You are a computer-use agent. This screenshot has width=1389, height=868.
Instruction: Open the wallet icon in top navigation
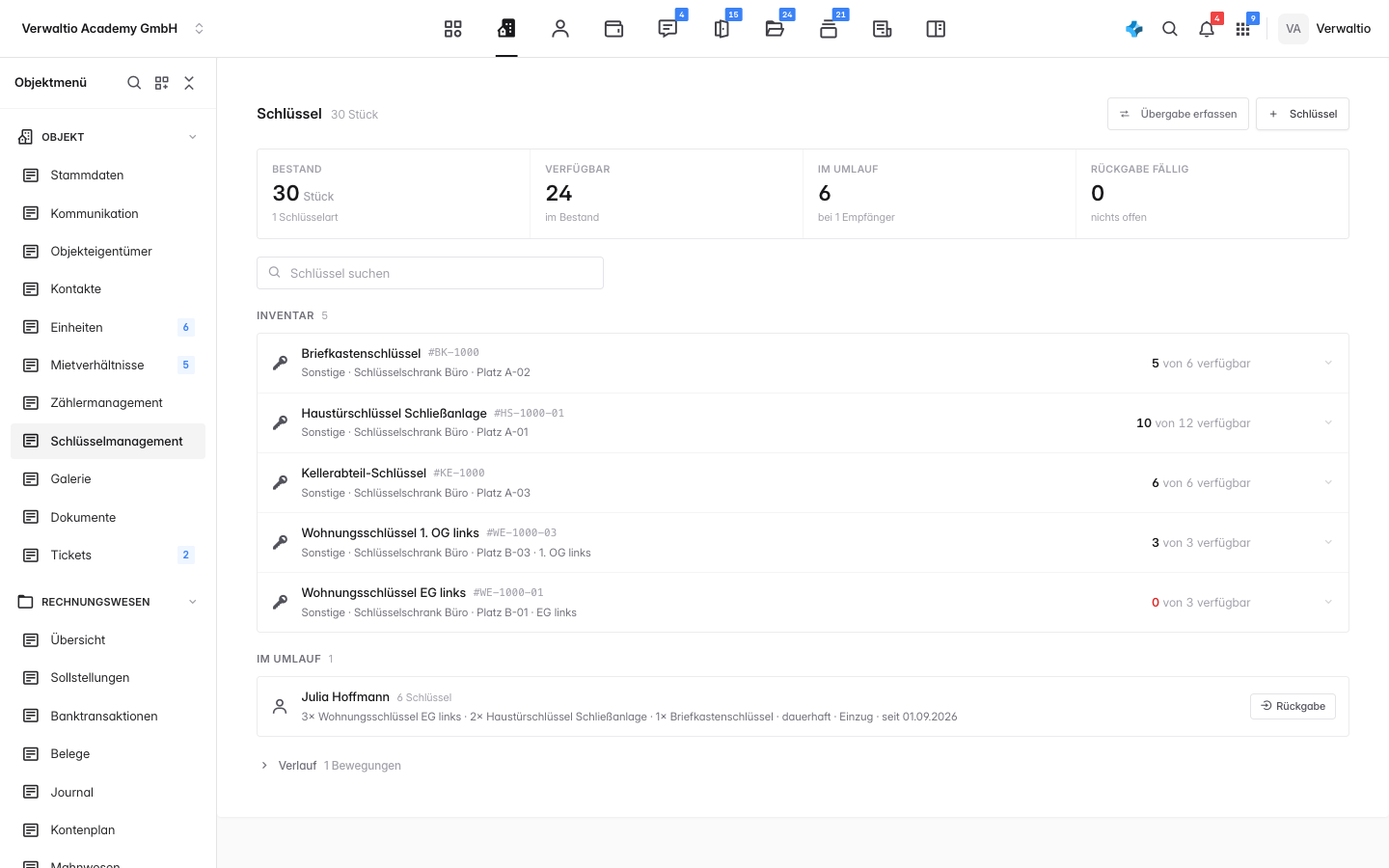[x=613, y=29]
